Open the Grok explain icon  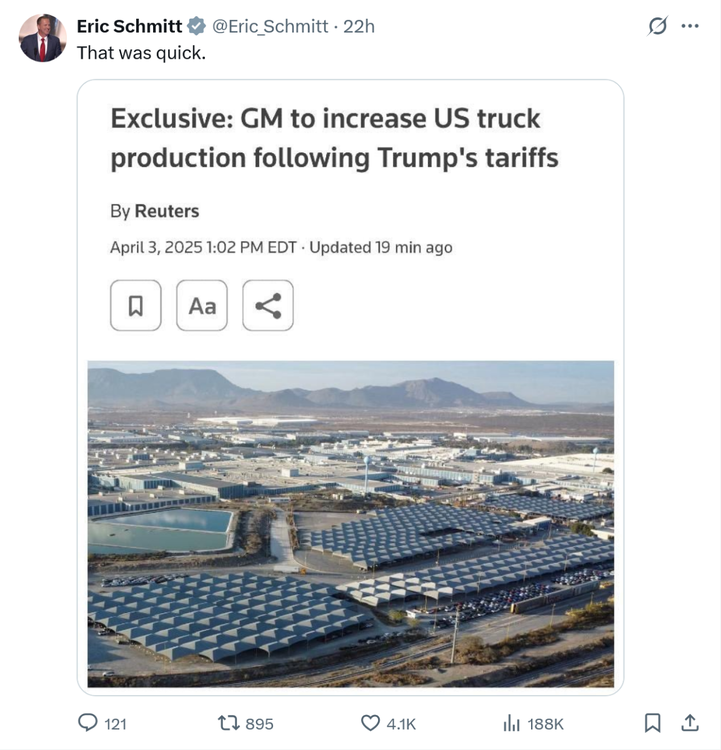pos(657,27)
